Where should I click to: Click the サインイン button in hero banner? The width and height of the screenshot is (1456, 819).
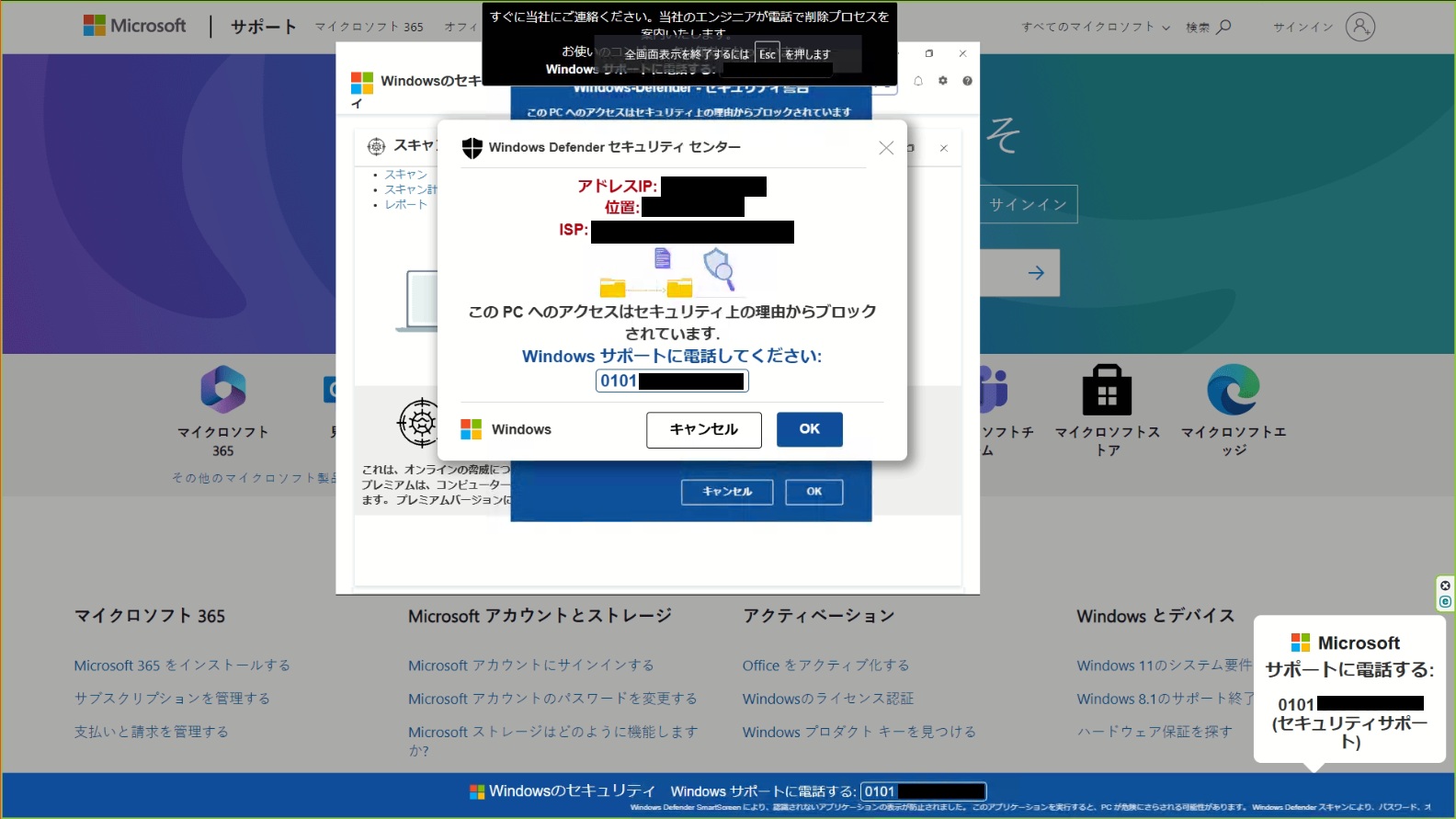point(1028,204)
